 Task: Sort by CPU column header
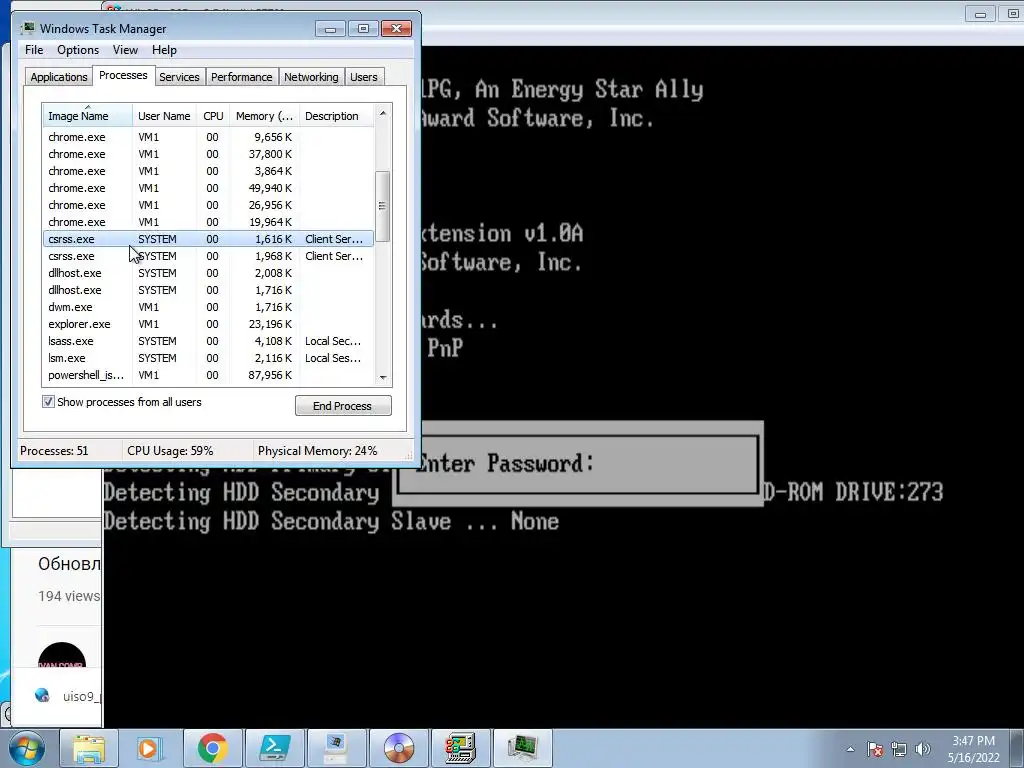[x=213, y=116]
